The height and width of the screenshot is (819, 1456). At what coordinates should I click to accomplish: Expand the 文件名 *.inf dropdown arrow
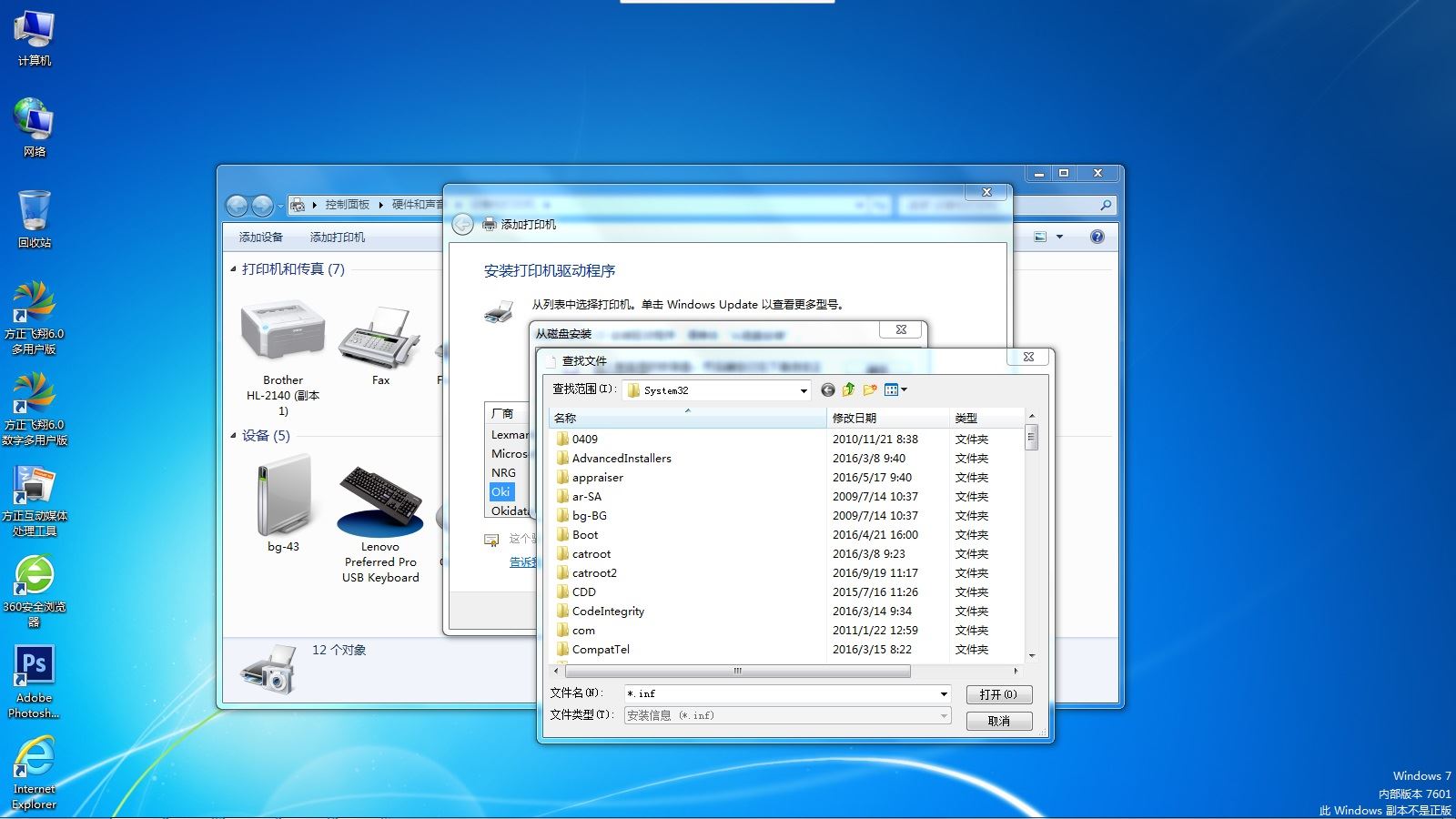(944, 693)
